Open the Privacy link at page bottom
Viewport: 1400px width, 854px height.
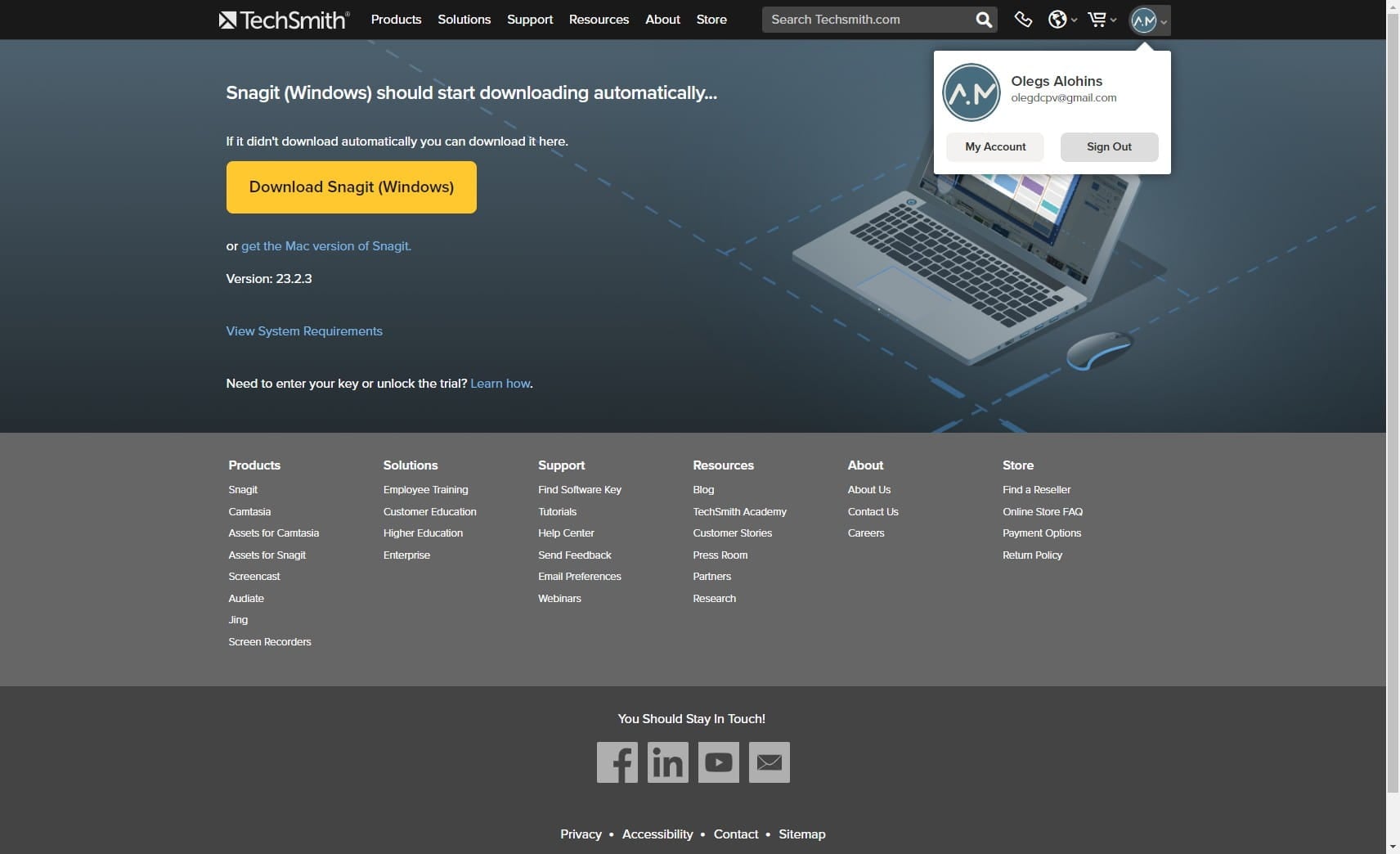[581, 834]
